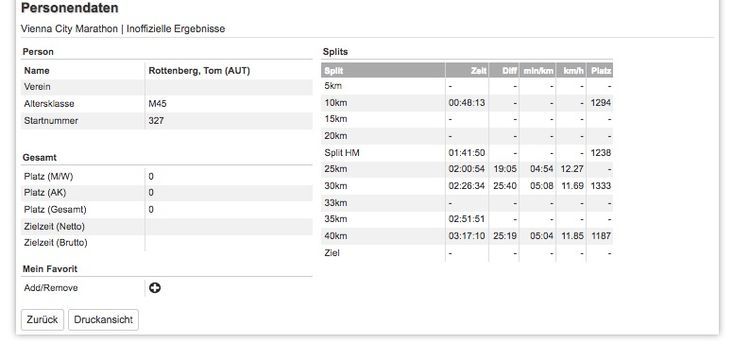
Task: Select the Split column header
Action: pyautogui.click(x=383, y=71)
